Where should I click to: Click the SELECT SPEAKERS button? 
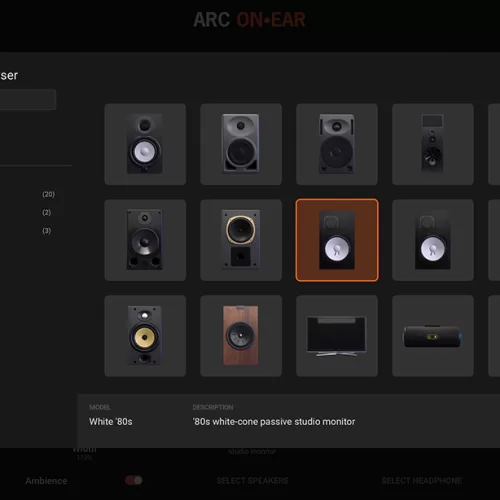click(x=252, y=481)
